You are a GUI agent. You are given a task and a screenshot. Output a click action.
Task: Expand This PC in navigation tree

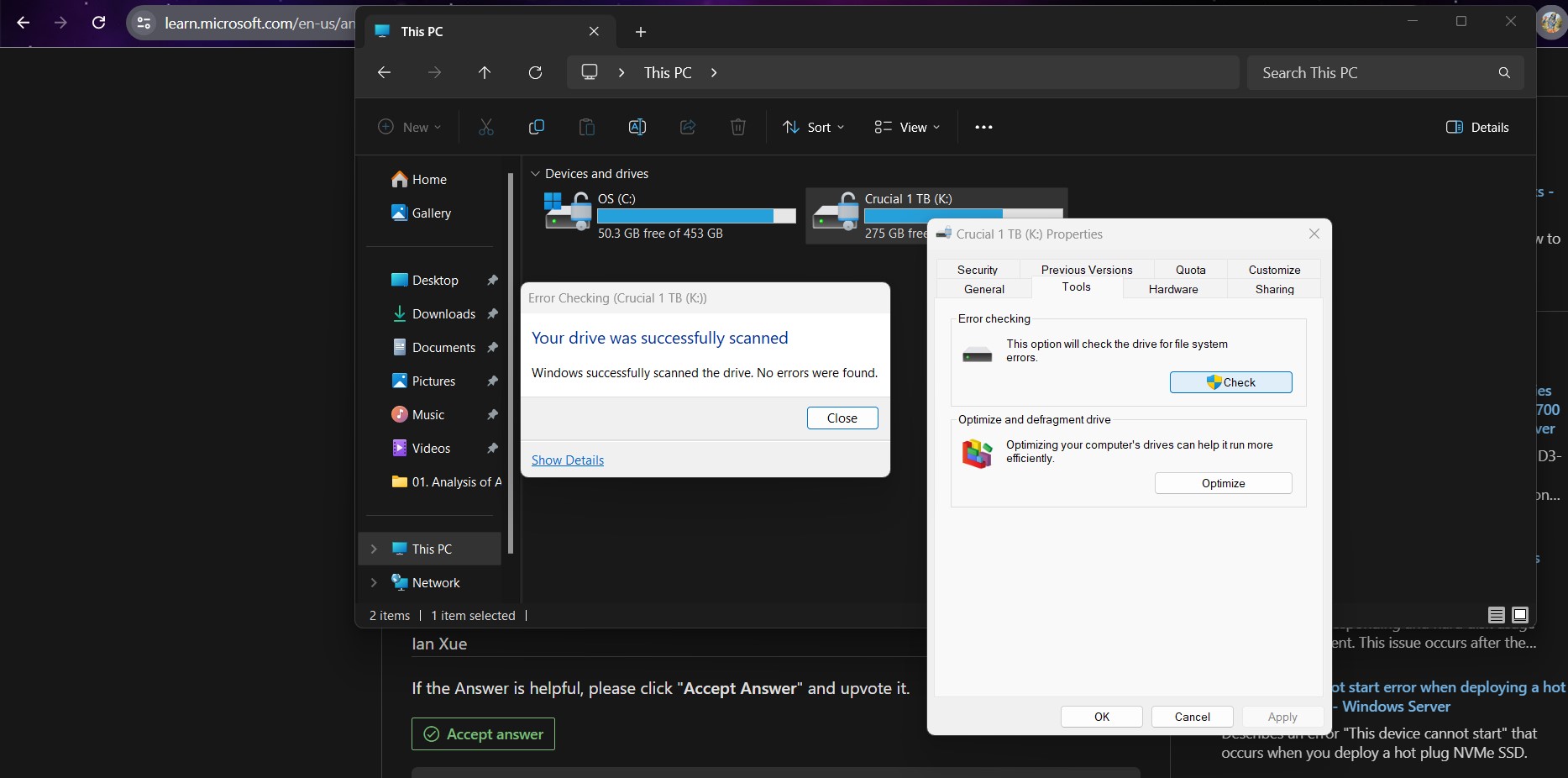coord(374,549)
